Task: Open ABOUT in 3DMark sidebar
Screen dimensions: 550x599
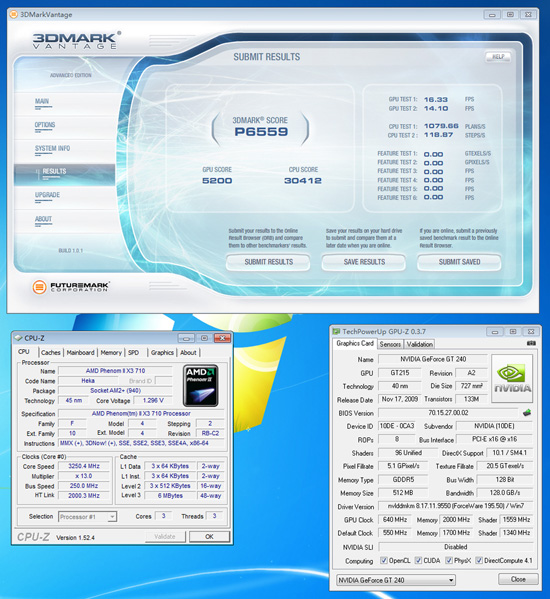Action: click(43, 219)
